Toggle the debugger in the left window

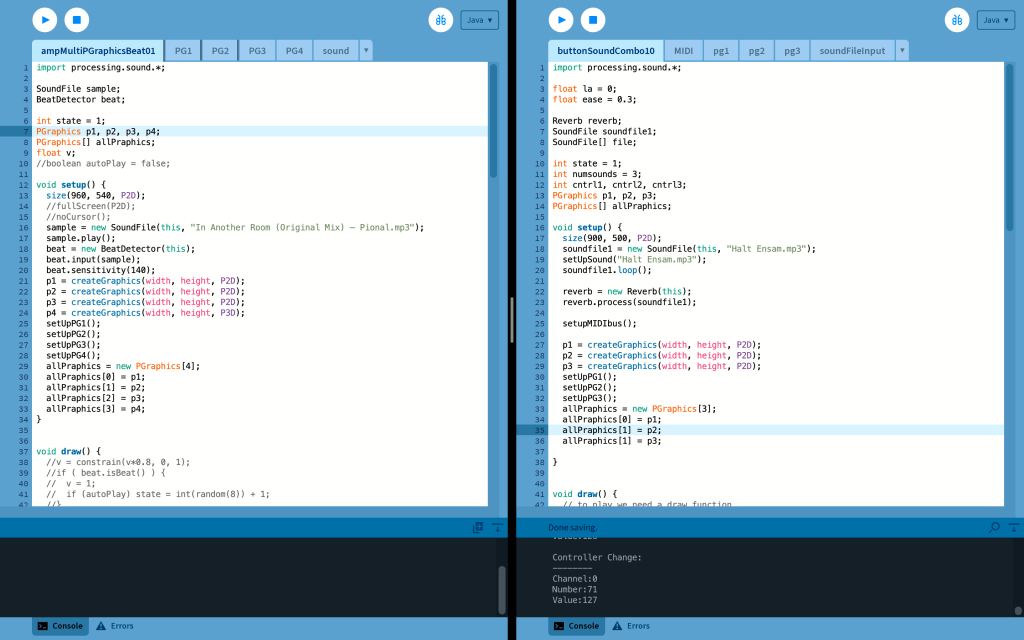click(x=441, y=20)
